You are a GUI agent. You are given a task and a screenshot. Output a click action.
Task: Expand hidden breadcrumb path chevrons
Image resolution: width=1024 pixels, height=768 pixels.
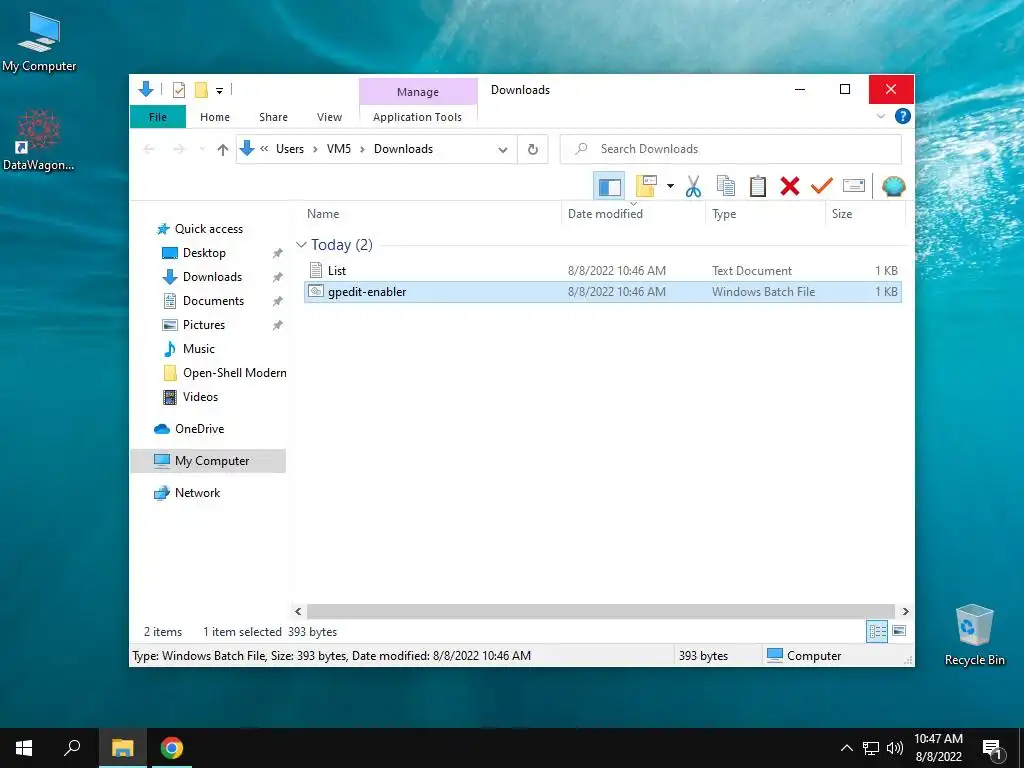tap(264, 149)
